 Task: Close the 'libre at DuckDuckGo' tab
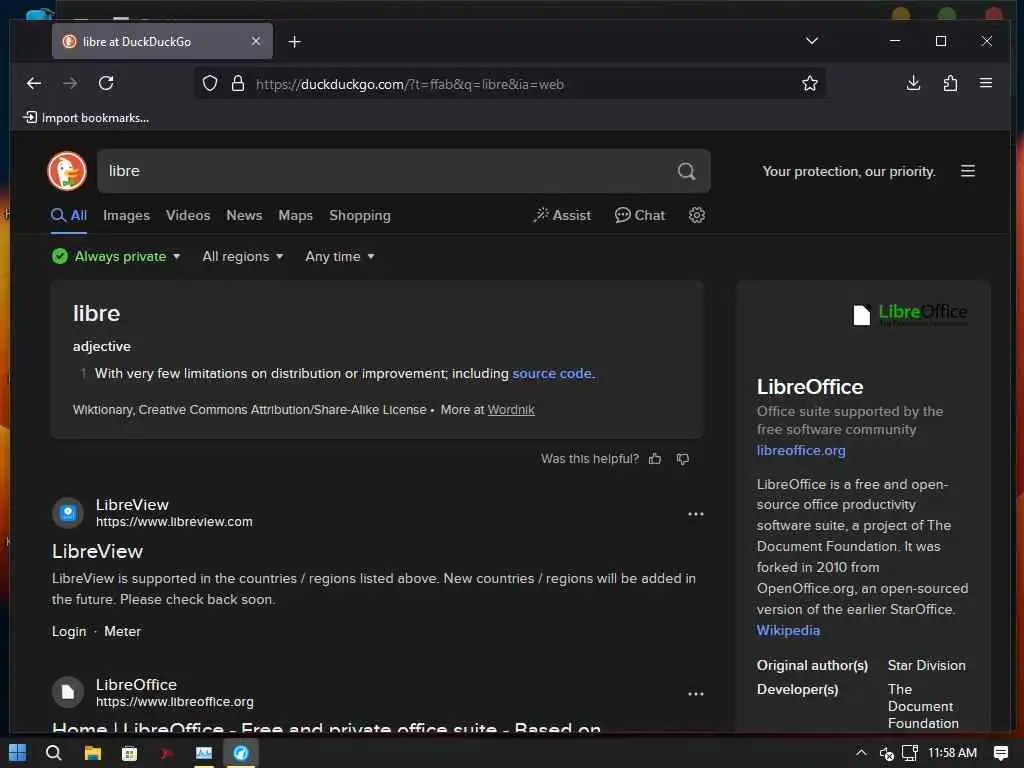coord(256,41)
